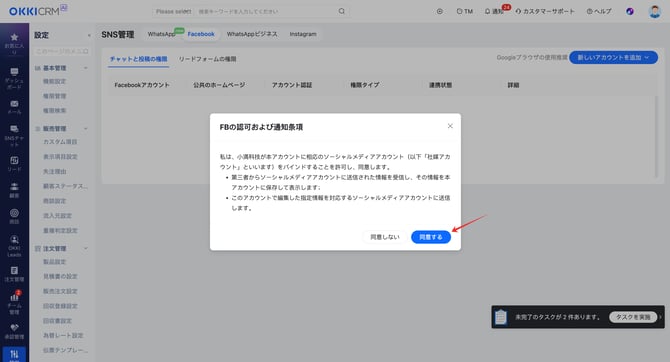This screenshot has width=670, height=362.
Task: Click the 権限タイプ column header
Action: click(365, 85)
